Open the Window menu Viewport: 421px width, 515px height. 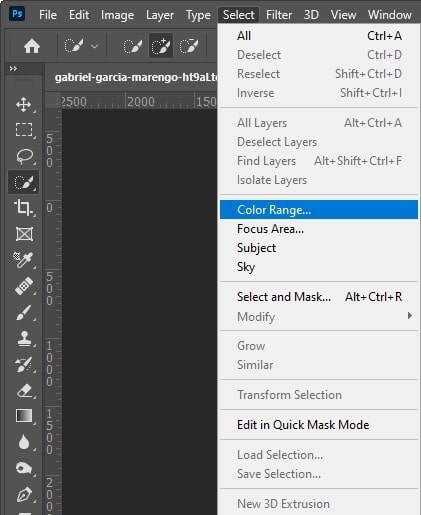coord(390,15)
